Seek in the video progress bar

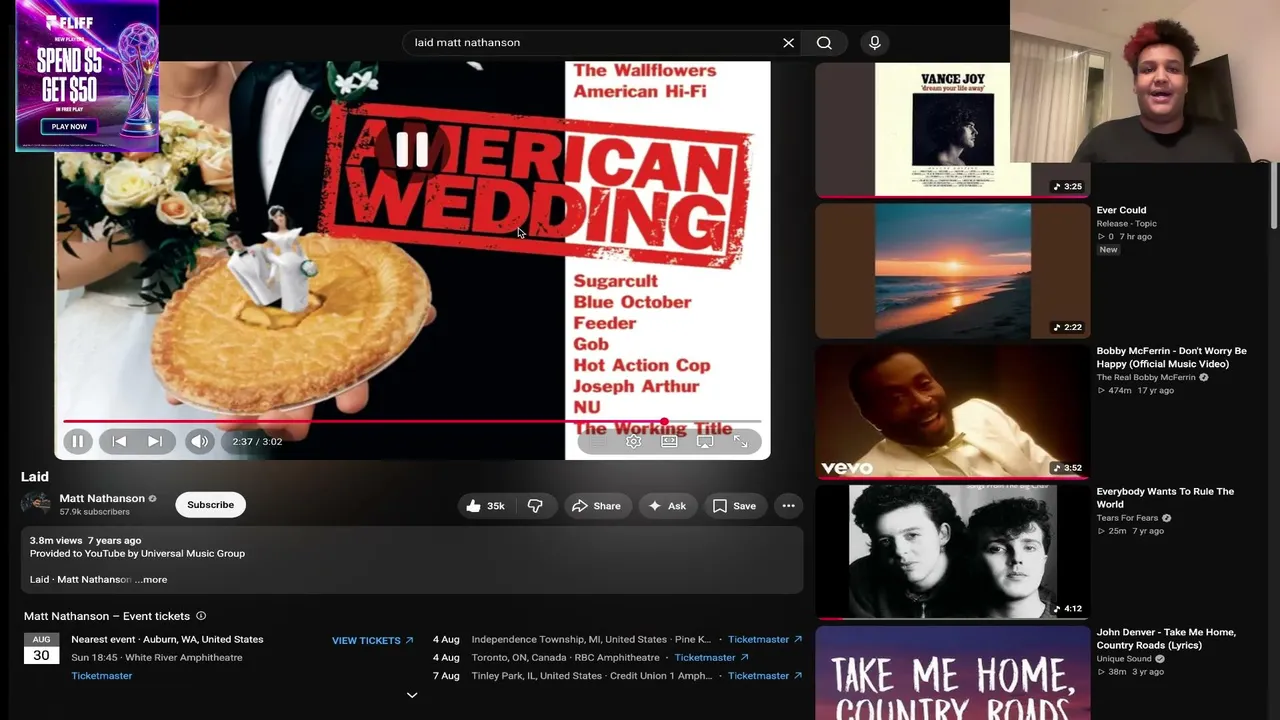click(412, 421)
